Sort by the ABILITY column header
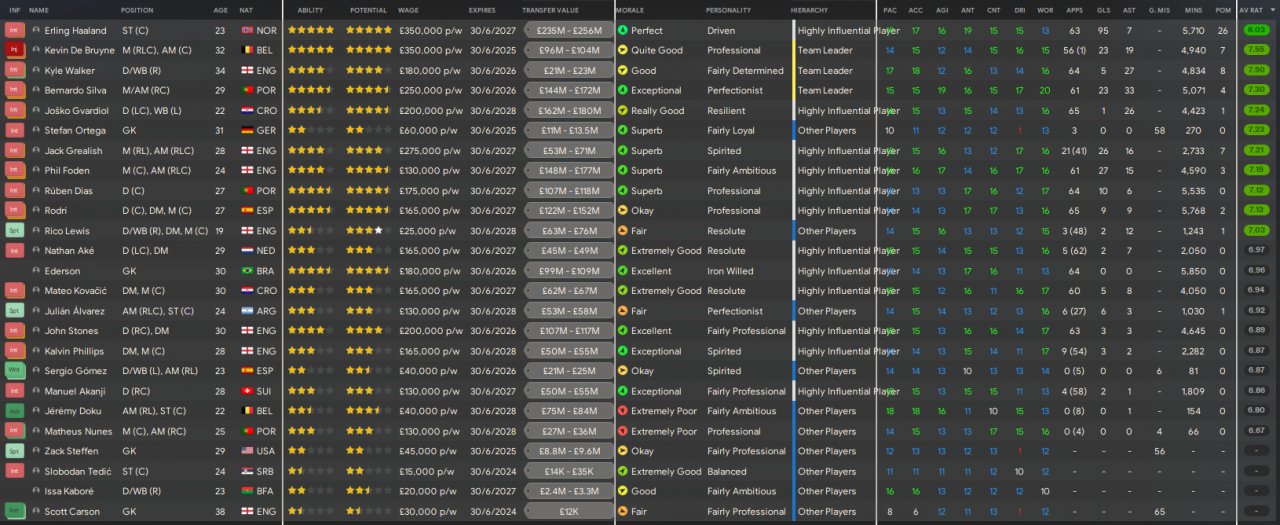Viewport: 1280px width, 525px height. [x=310, y=10]
